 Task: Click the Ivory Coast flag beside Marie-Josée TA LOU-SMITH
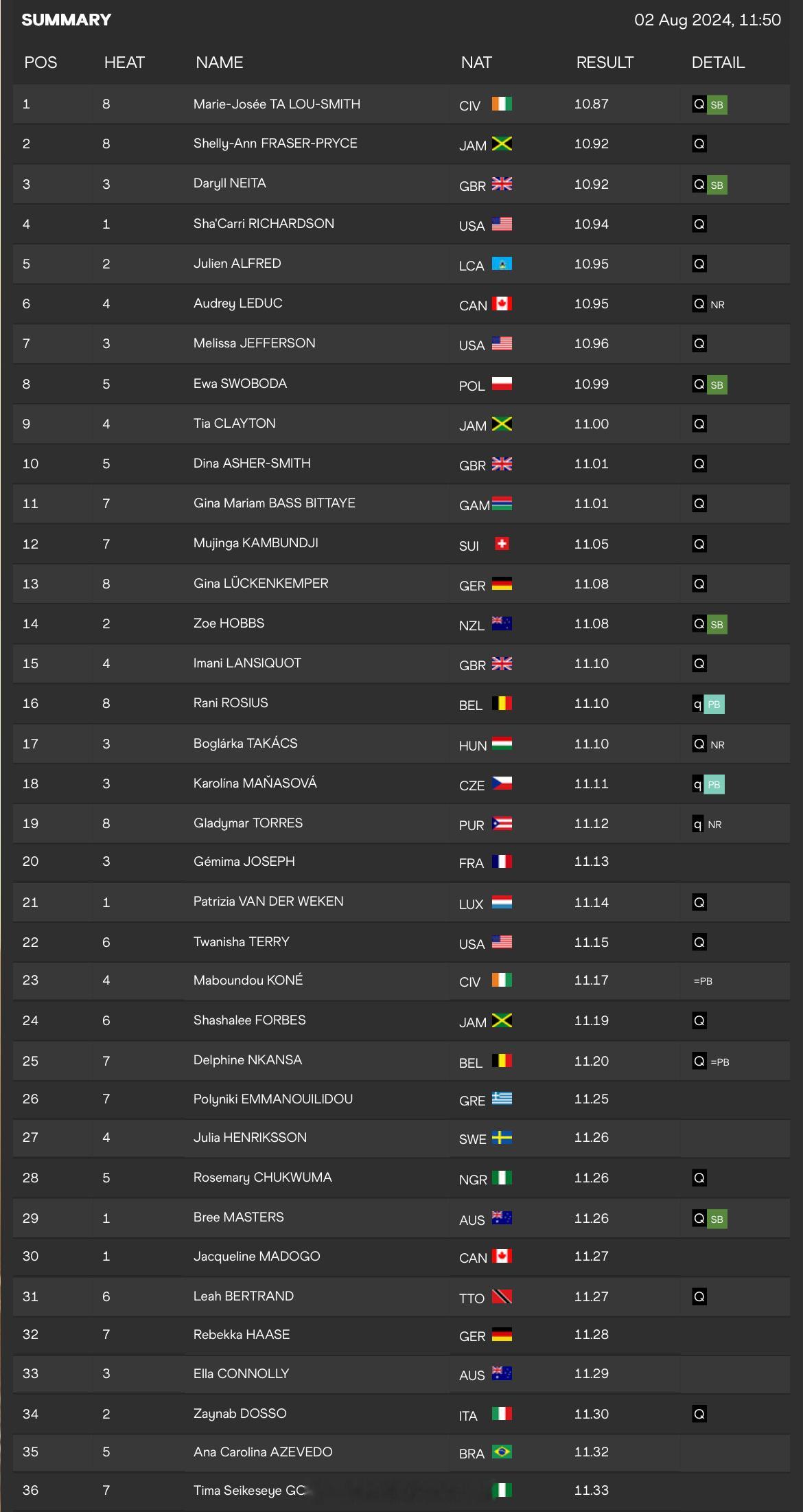click(502, 104)
